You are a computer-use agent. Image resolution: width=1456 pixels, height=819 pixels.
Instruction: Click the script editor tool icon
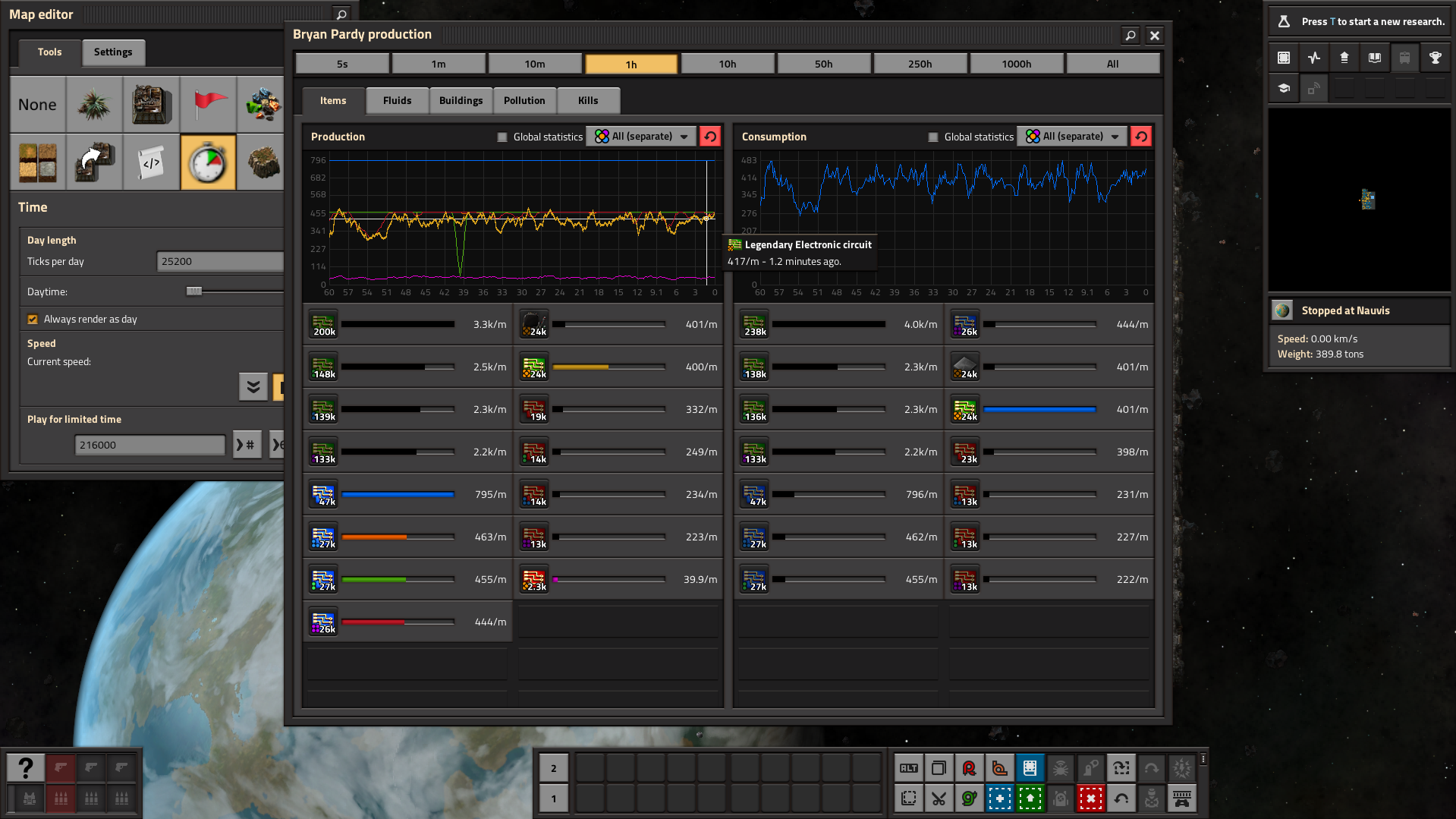[x=151, y=162]
